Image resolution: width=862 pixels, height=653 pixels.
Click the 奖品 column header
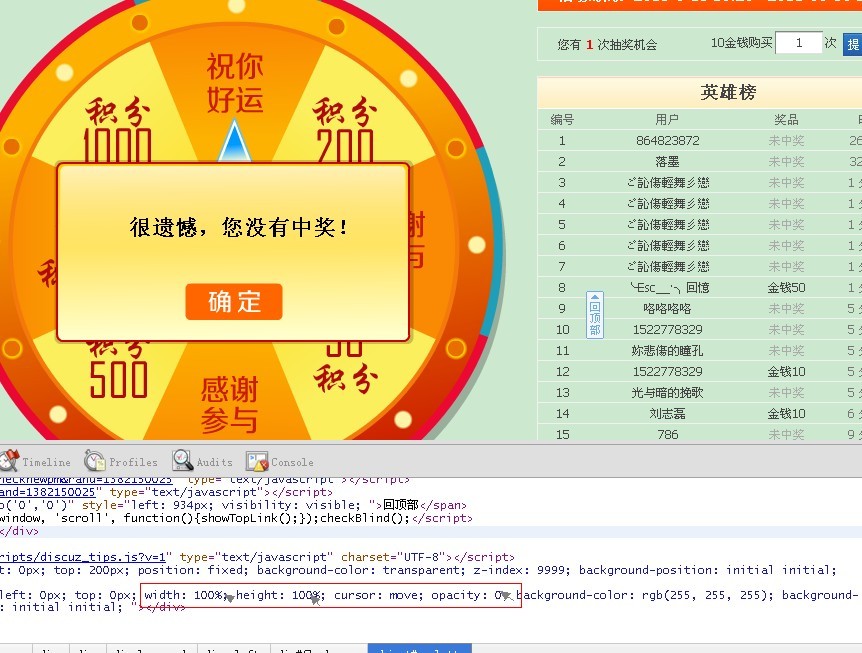tap(786, 119)
